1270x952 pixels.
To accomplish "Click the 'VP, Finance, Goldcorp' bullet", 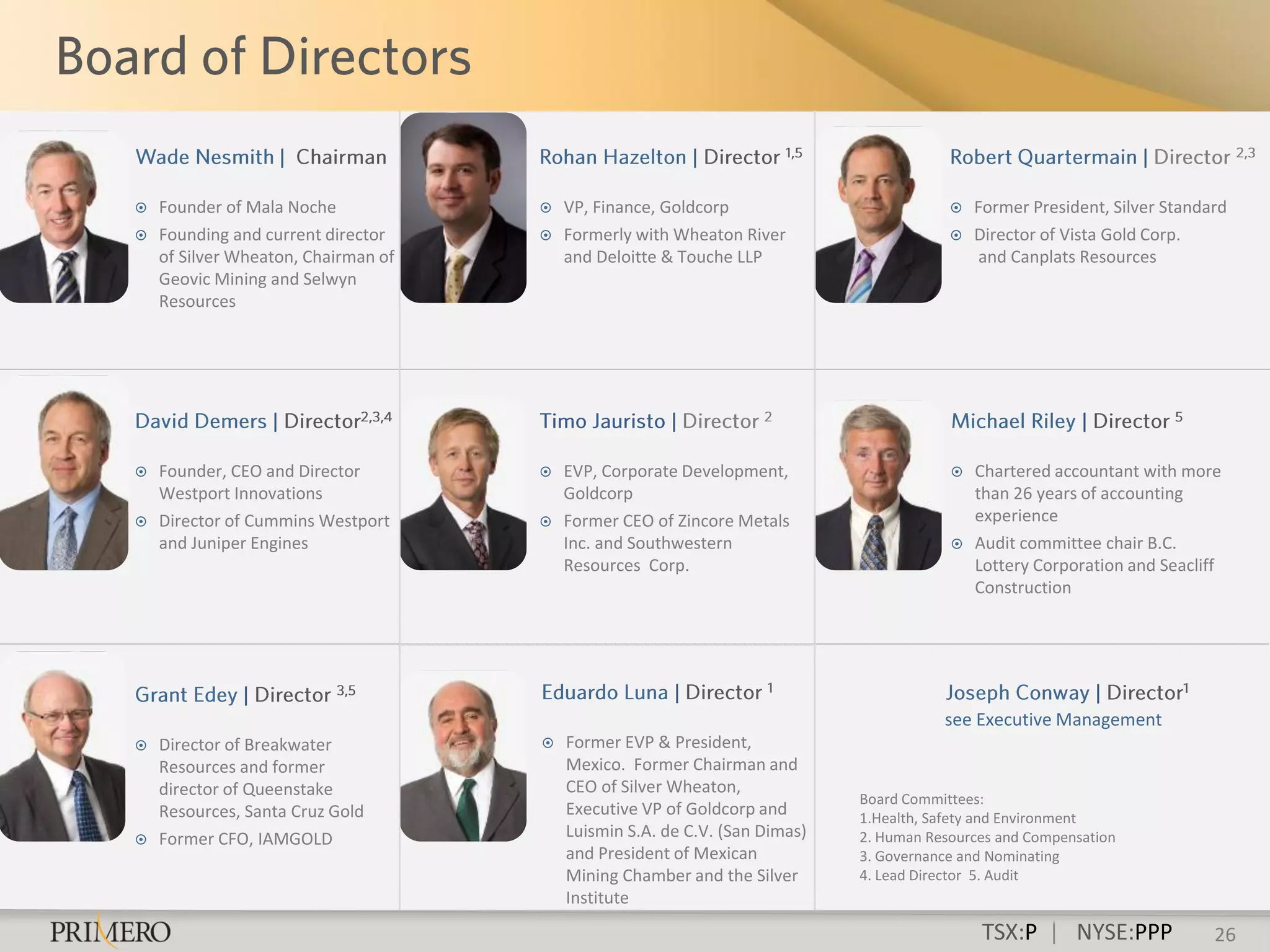I will click(646, 207).
